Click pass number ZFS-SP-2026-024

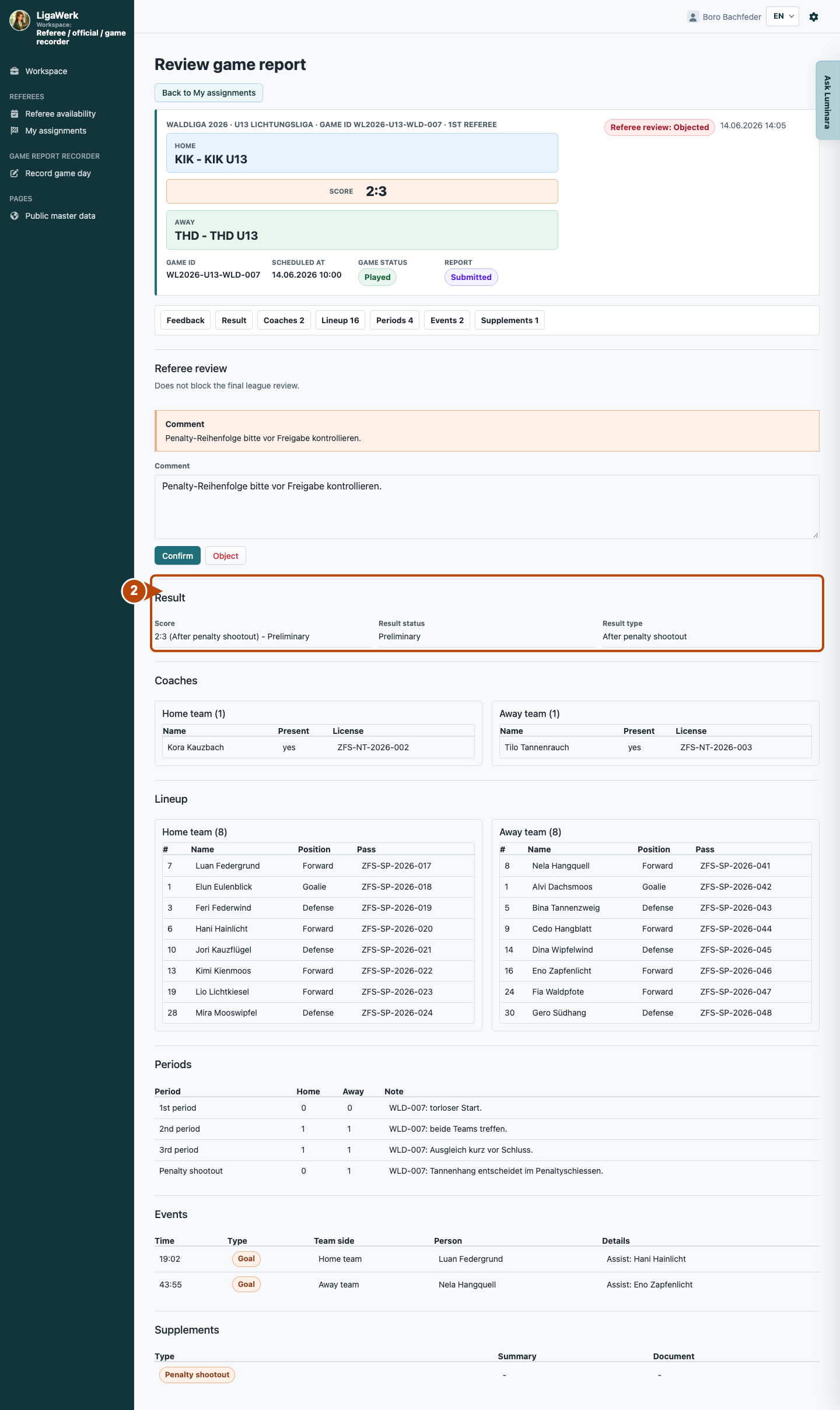click(397, 1013)
